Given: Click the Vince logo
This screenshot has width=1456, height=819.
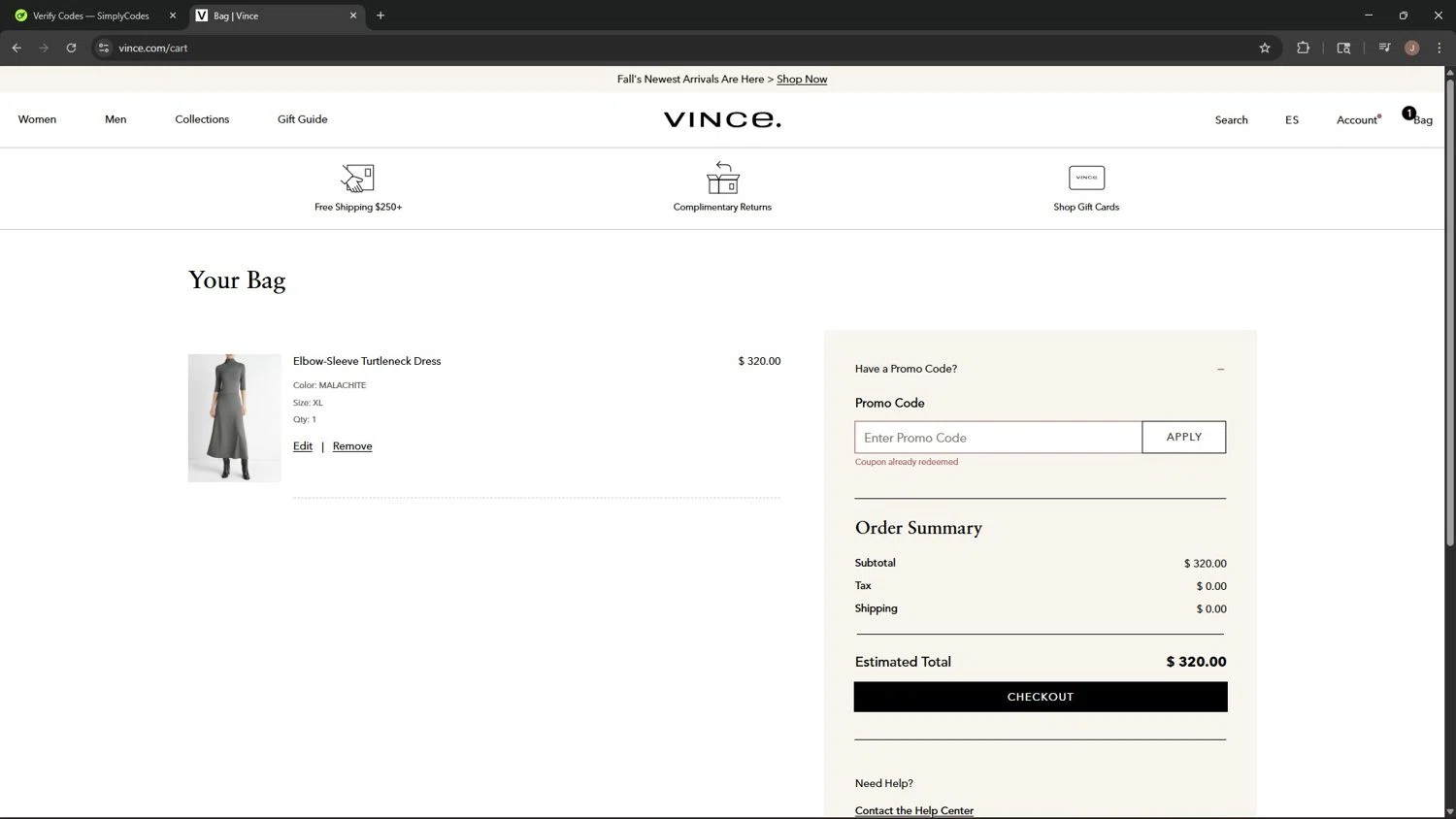Looking at the screenshot, I should [722, 119].
